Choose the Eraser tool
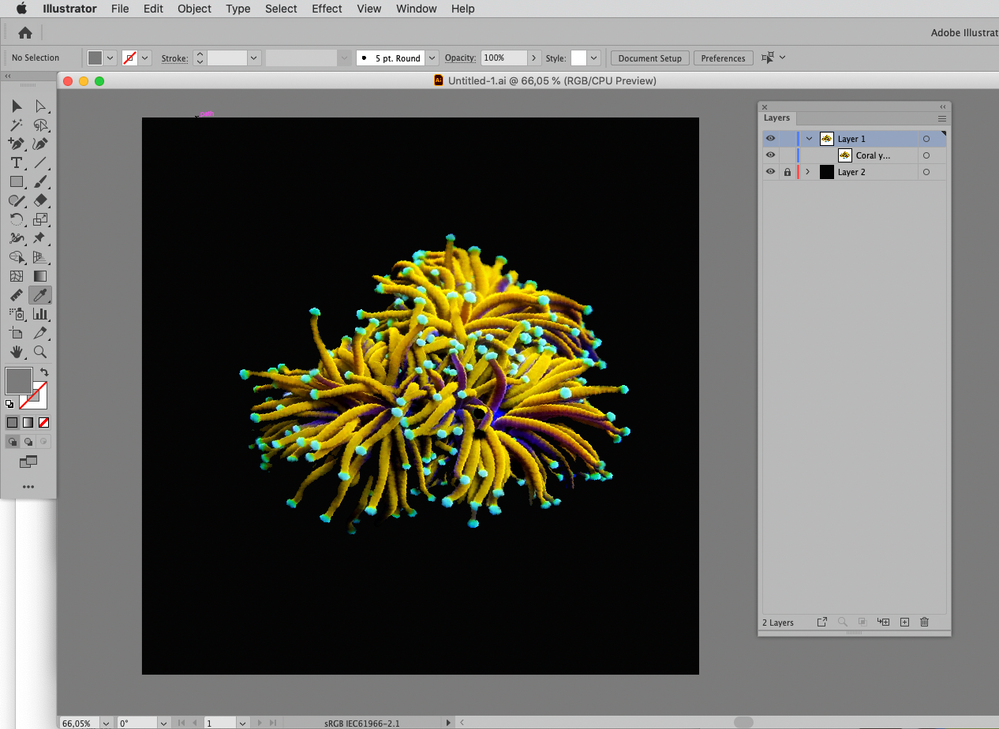The height and width of the screenshot is (729, 999). (40, 201)
